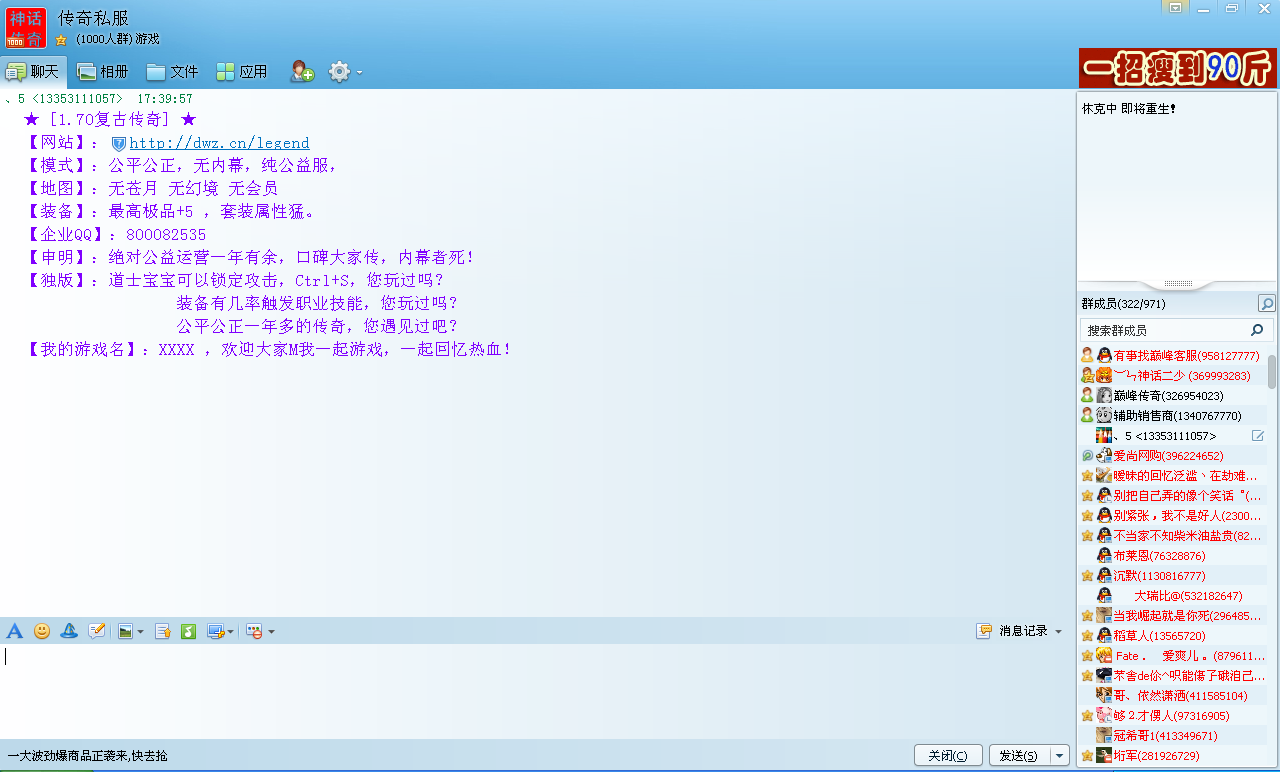Select member 辅助销售商(1340767770)
The height and width of the screenshot is (772, 1280).
tap(1172, 415)
